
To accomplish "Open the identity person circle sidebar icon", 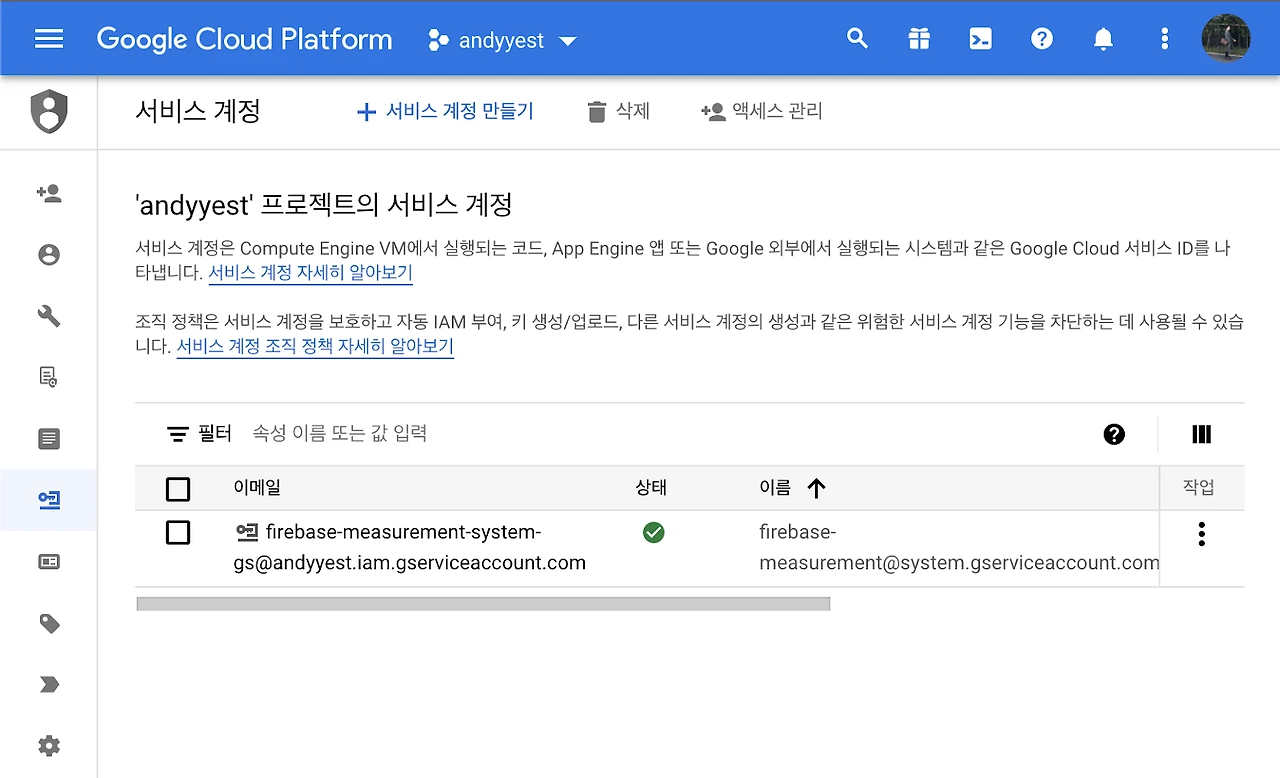I will click(x=49, y=255).
